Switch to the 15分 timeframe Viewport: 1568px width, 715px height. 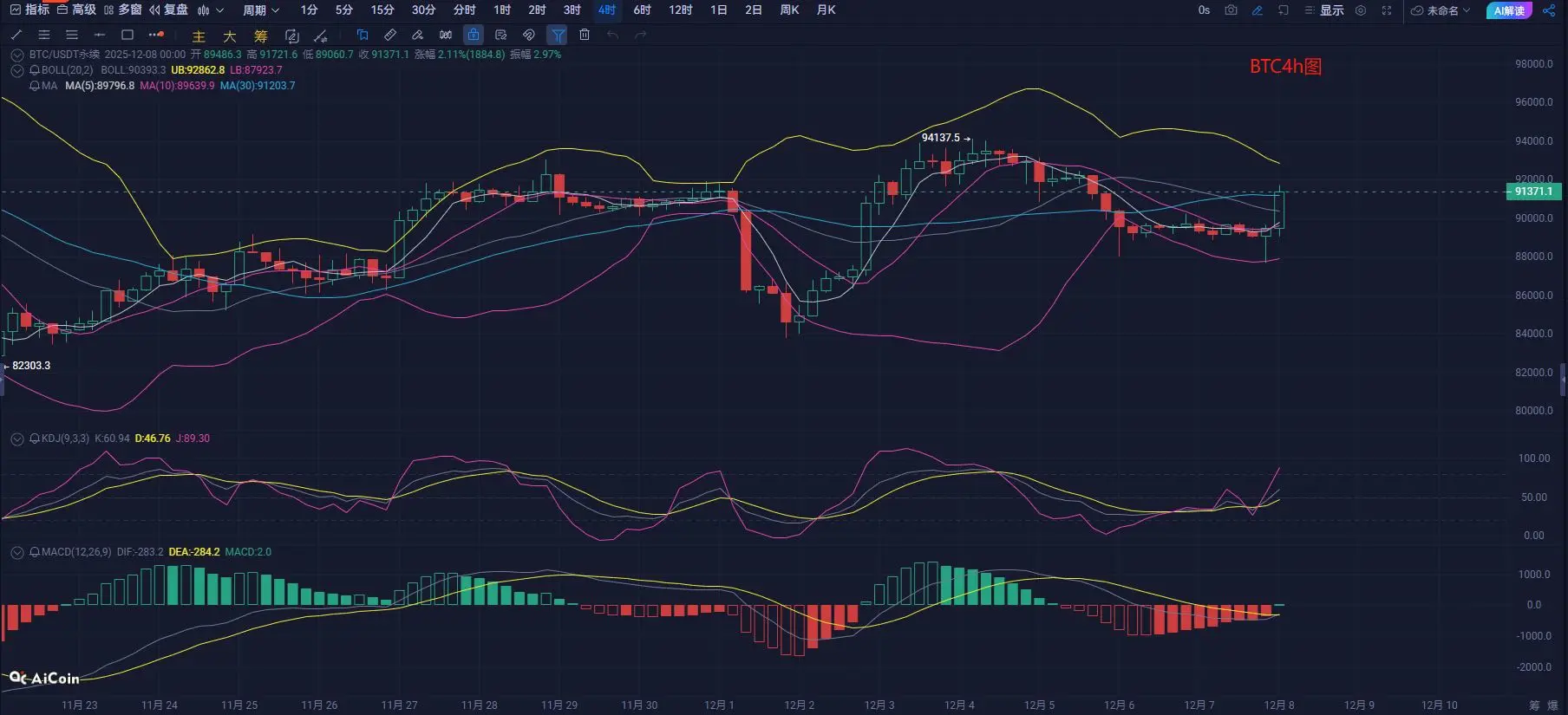pyautogui.click(x=382, y=10)
